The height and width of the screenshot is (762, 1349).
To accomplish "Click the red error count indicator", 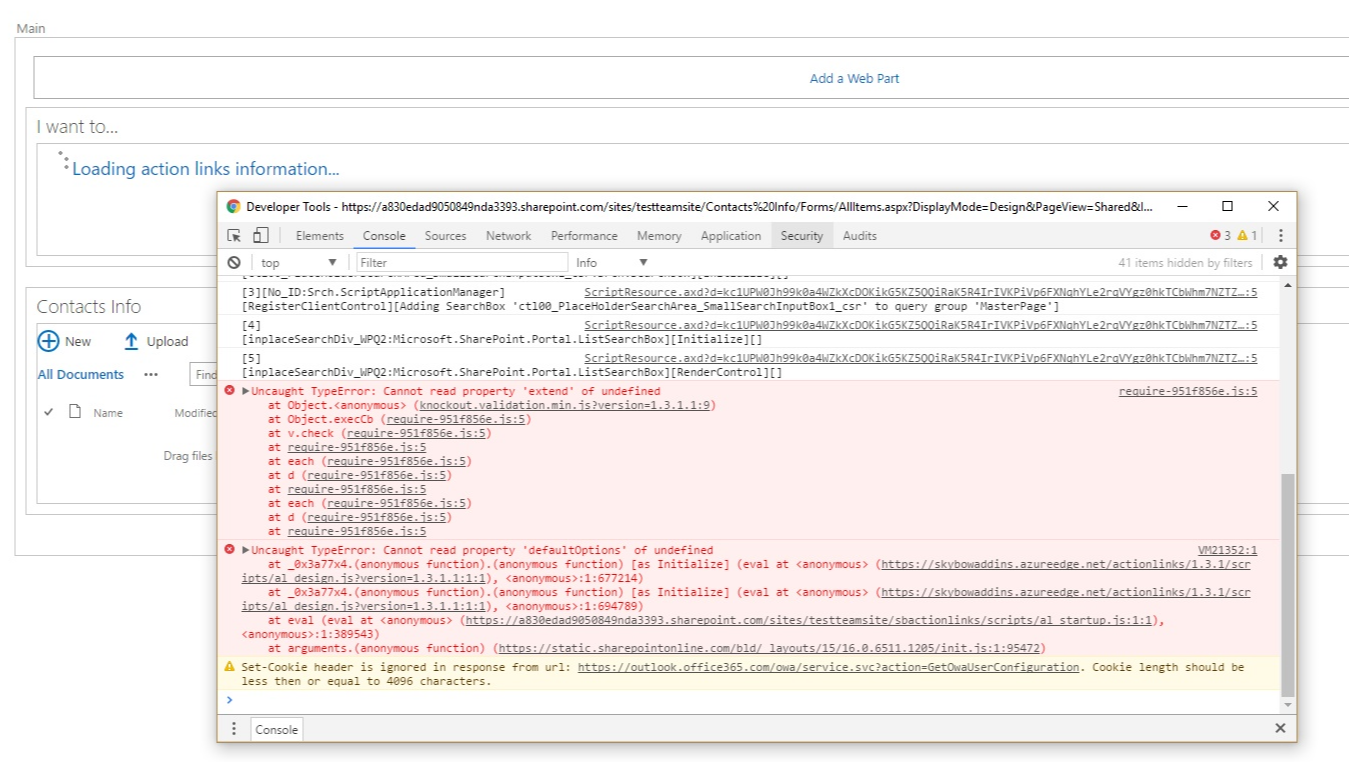I will tap(1221, 236).
